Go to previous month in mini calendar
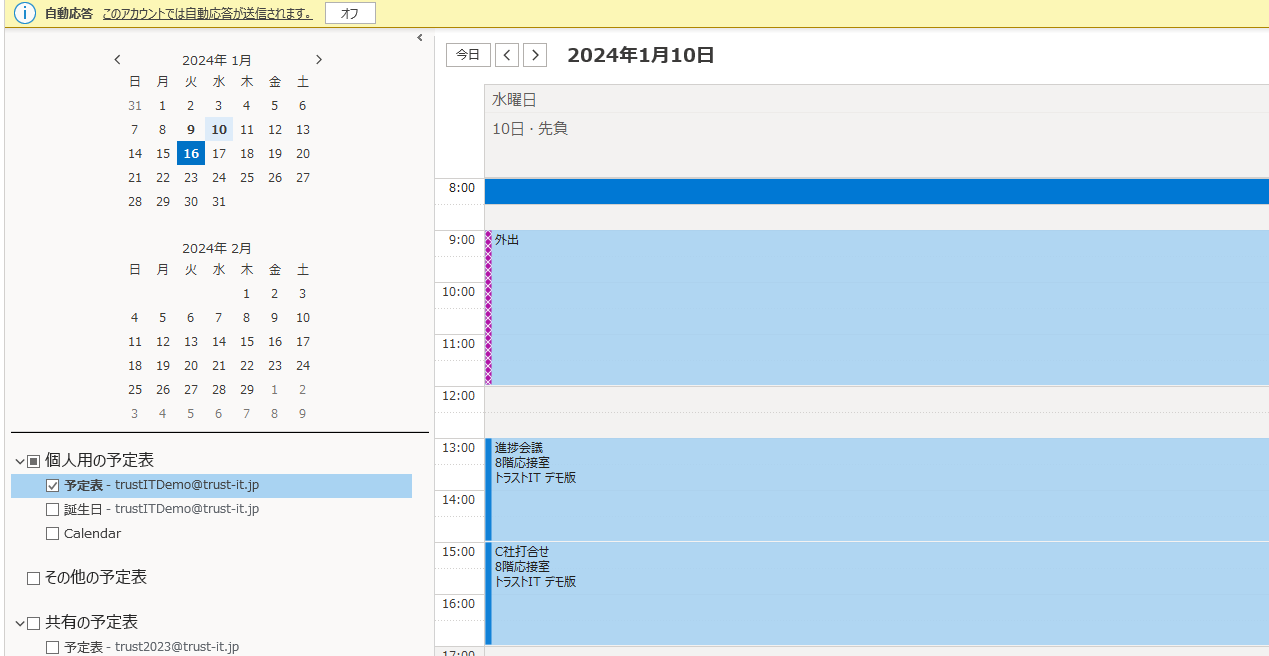Image resolution: width=1269 pixels, height=656 pixels. point(117,60)
